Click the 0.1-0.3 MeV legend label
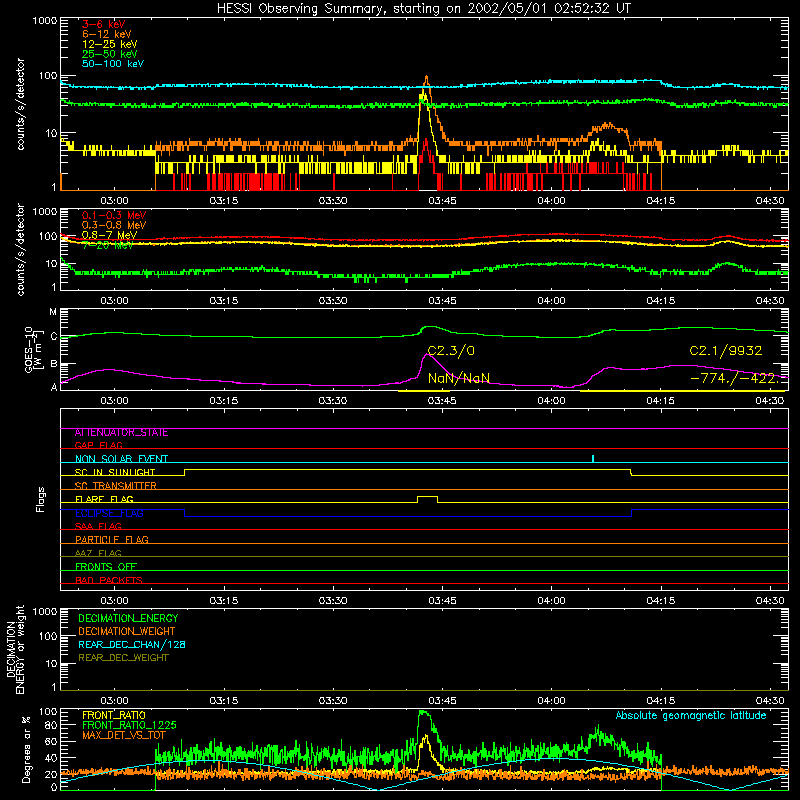 point(114,215)
